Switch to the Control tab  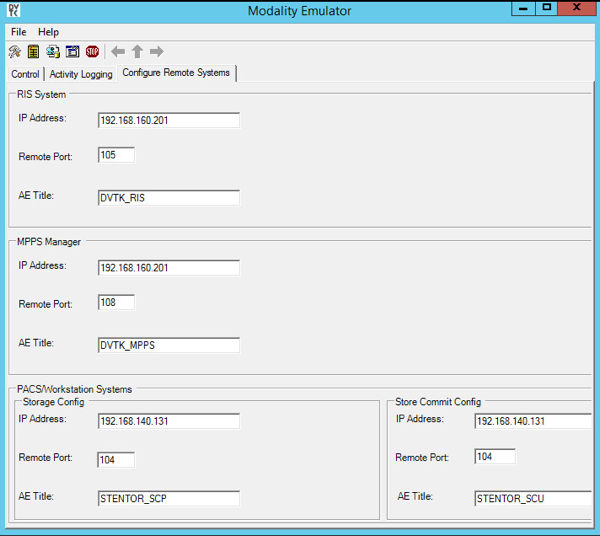click(25, 74)
